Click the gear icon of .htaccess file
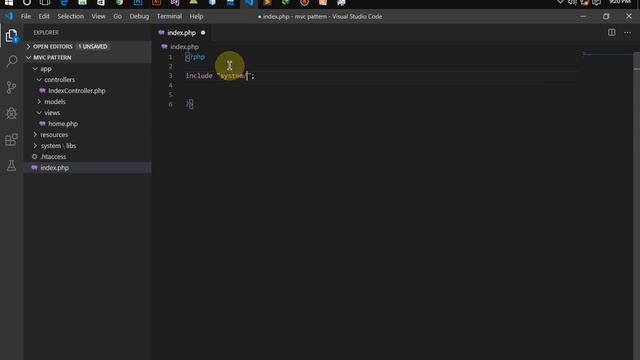Screen dimensions: 640x360 coord(34,156)
